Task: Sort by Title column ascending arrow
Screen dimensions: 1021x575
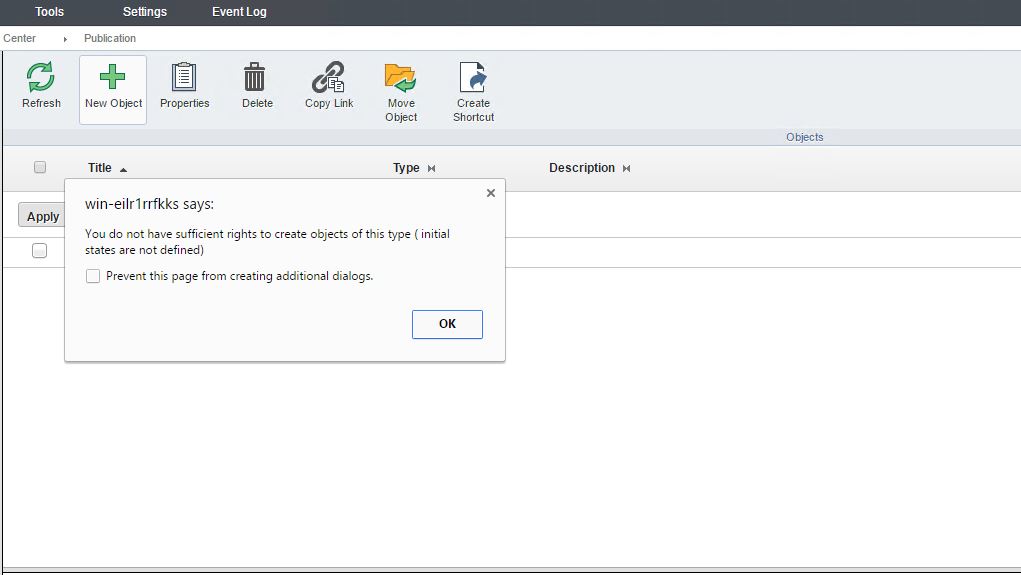Action: 123,169
